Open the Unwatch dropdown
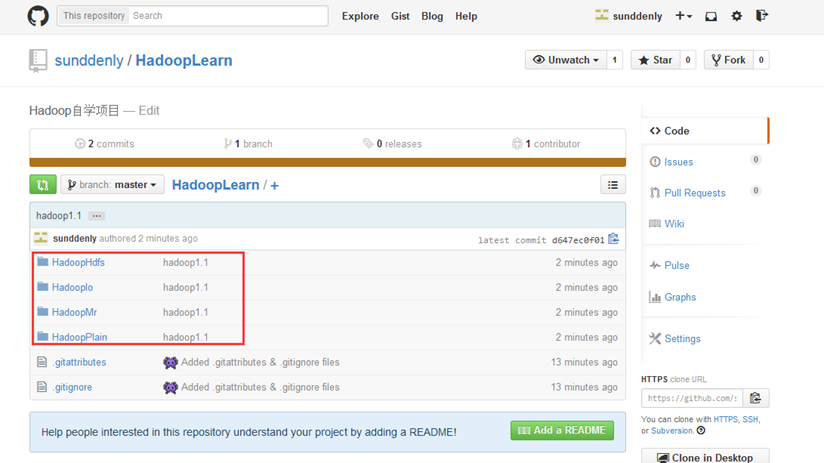 (566, 60)
